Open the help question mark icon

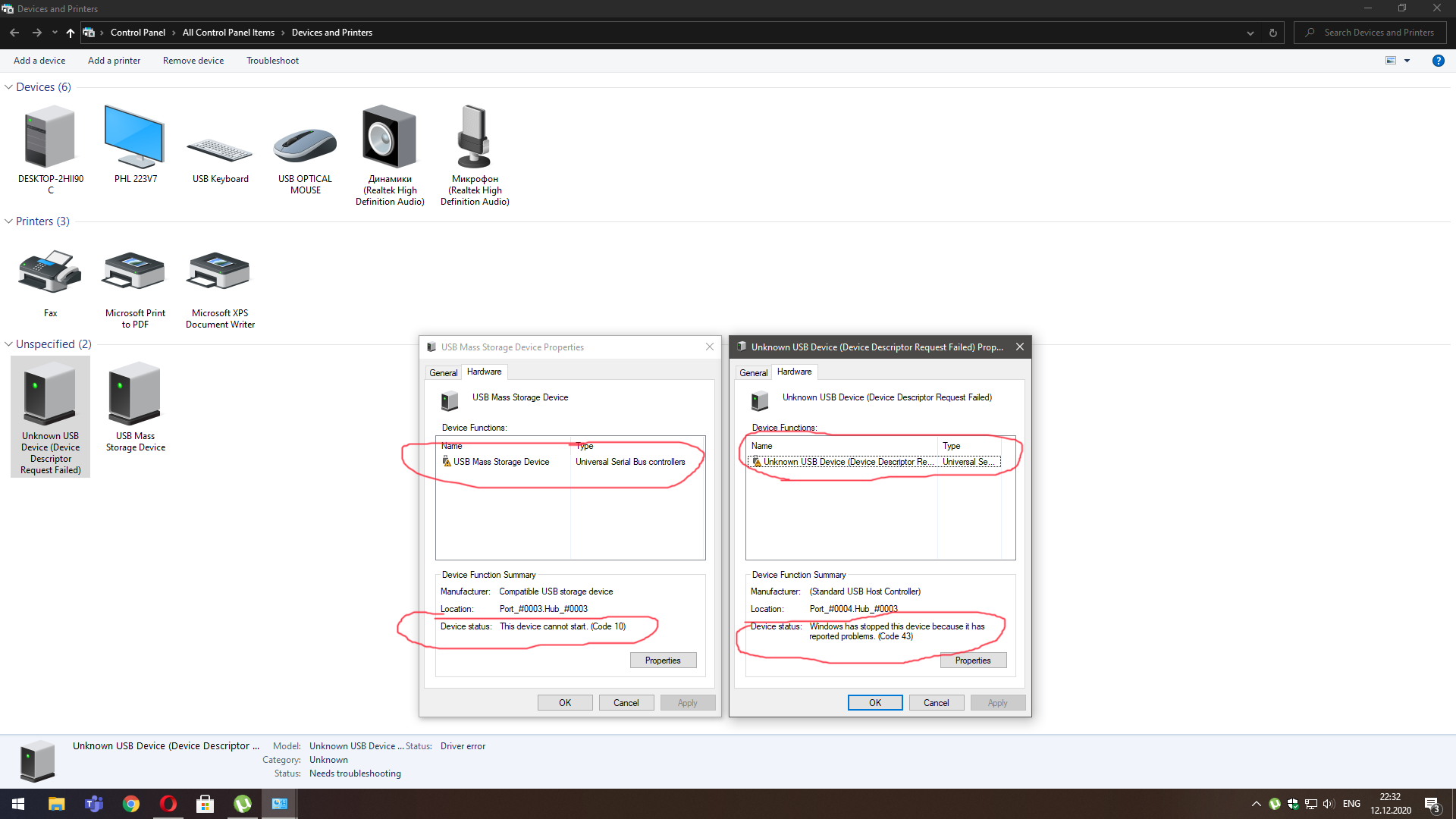tap(1438, 61)
